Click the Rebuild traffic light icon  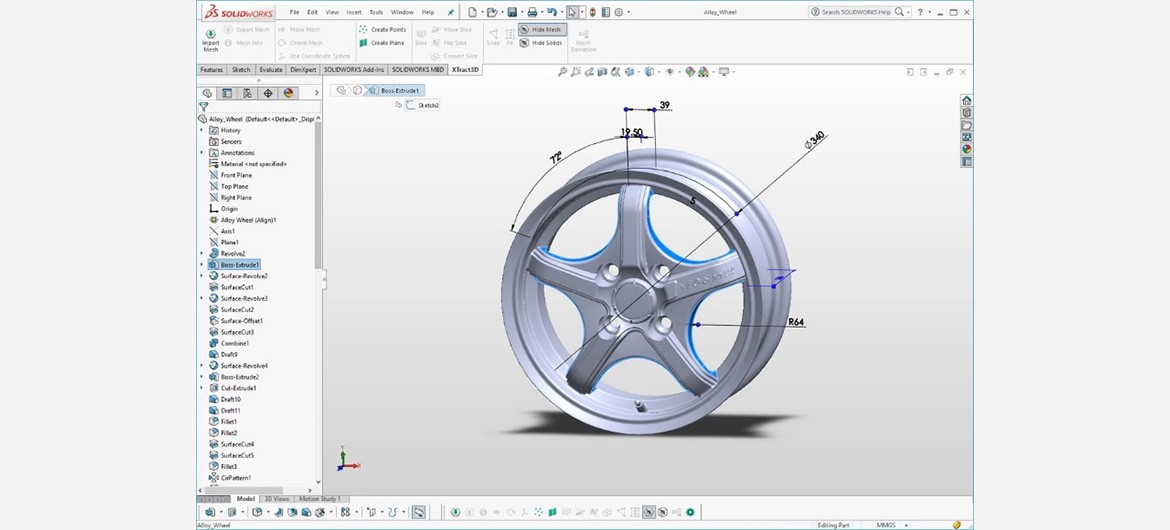pos(593,12)
